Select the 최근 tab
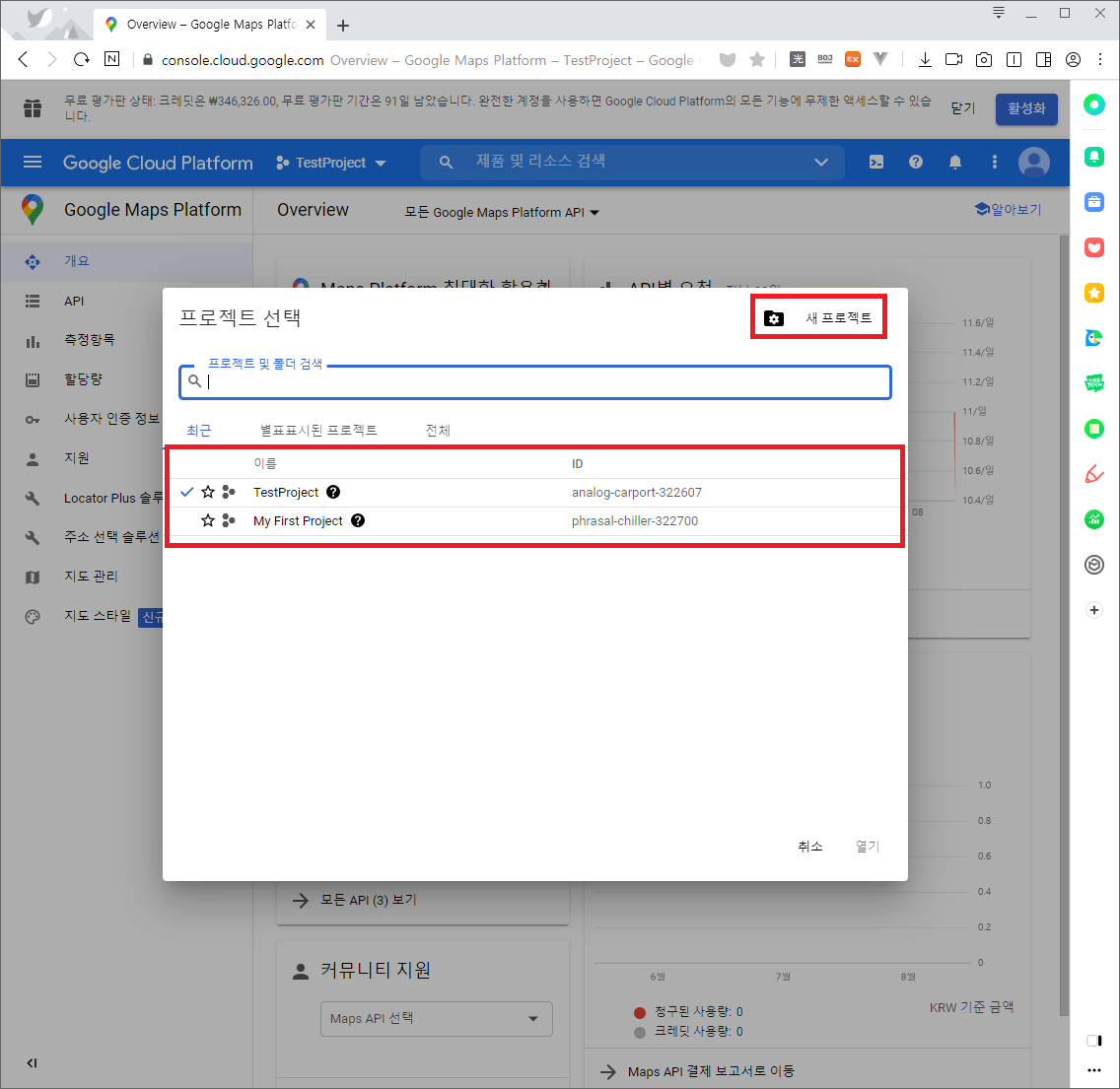1120x1089 pixels. pyautogui.click(x=198, y=430)
